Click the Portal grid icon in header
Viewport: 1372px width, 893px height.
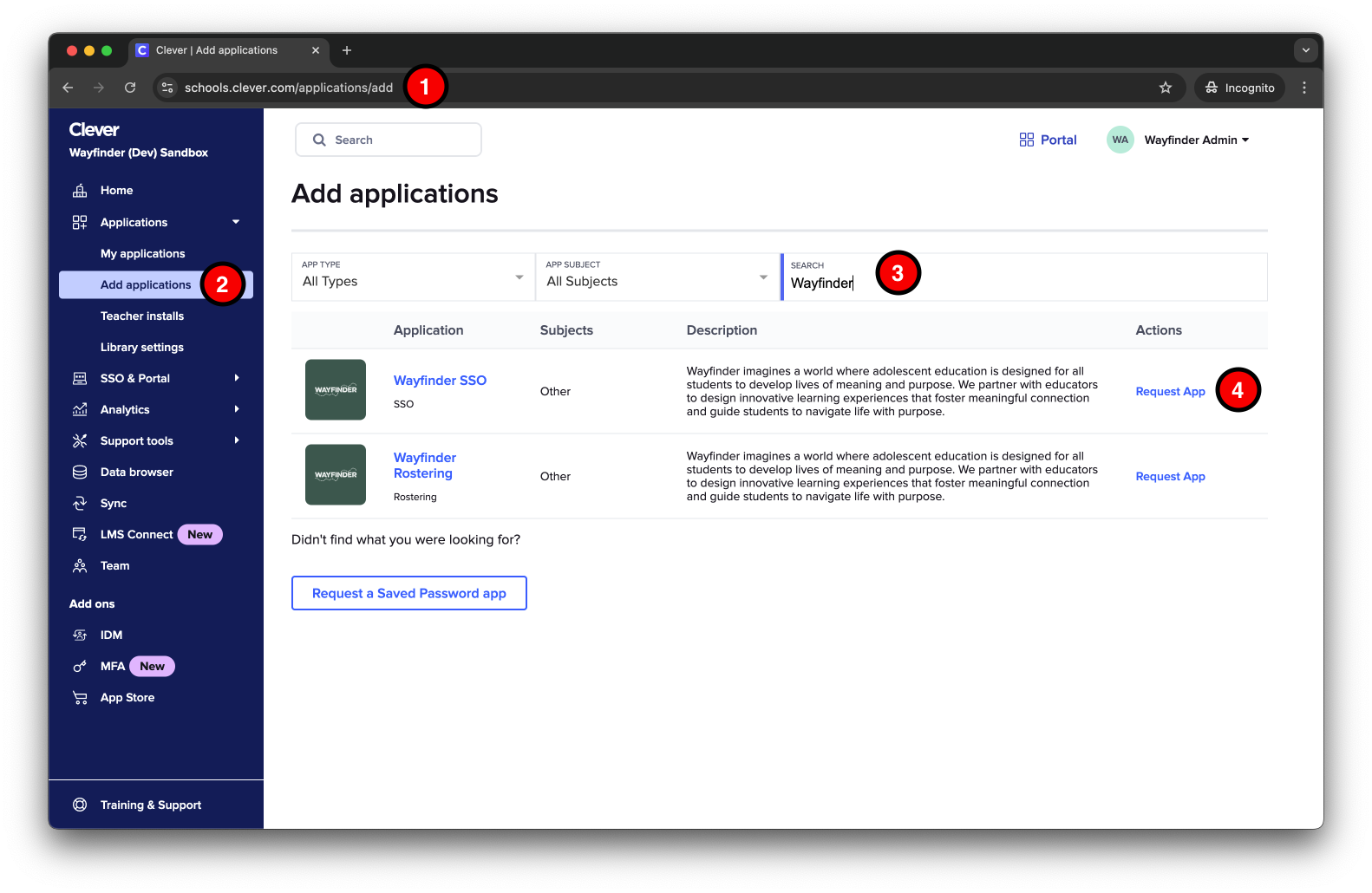pyautogui.click(x=1027, y=140)
